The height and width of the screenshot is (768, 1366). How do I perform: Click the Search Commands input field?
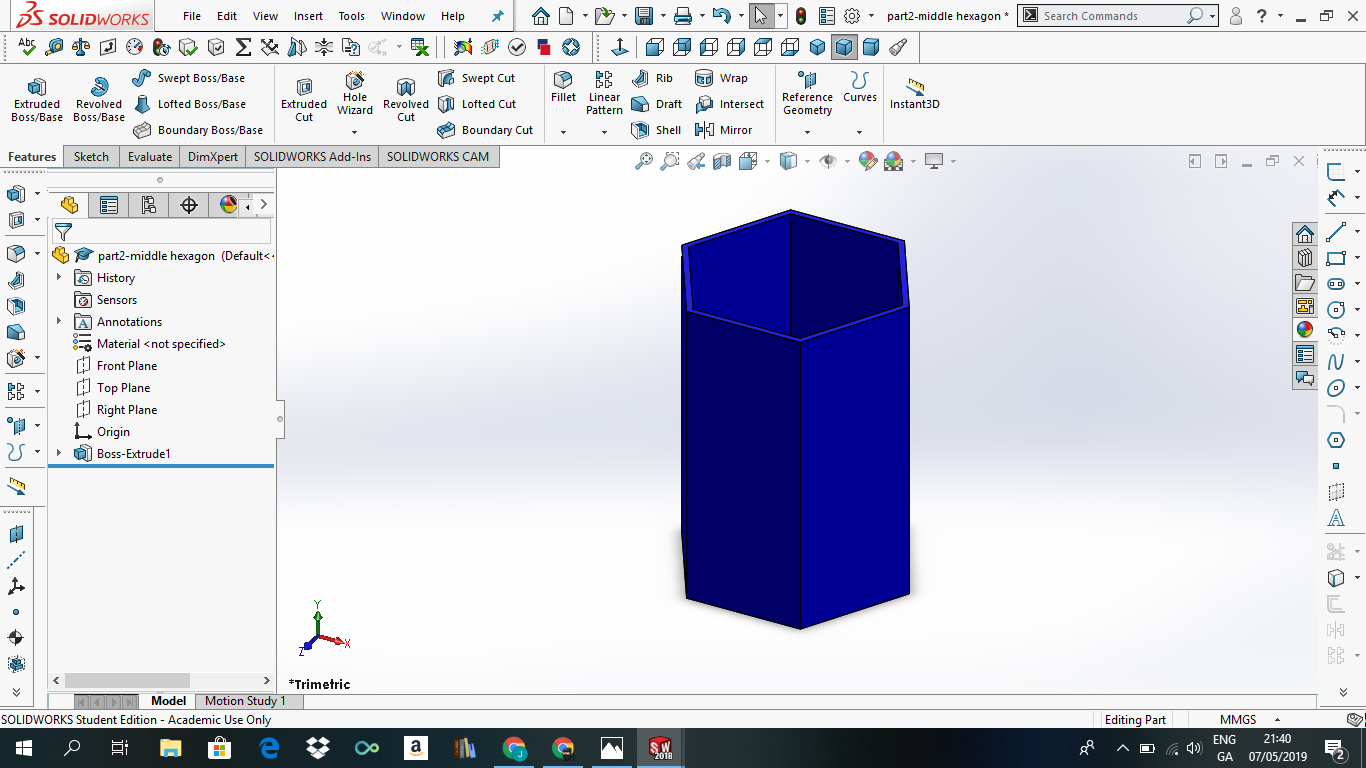tap(1112, 16)
